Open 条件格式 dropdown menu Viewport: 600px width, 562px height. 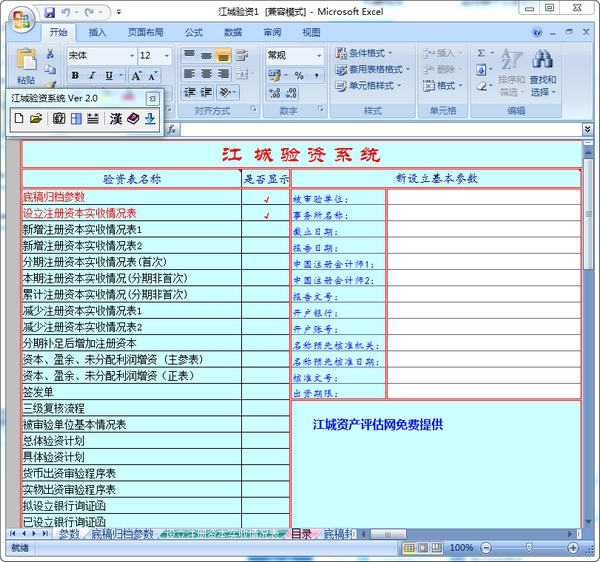pos(364,53)
